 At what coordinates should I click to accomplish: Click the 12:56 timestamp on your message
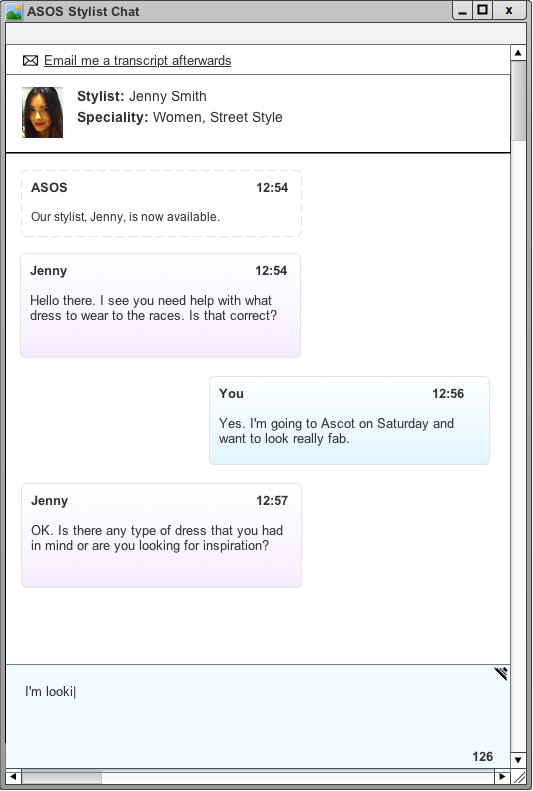(x=448, y=393)
